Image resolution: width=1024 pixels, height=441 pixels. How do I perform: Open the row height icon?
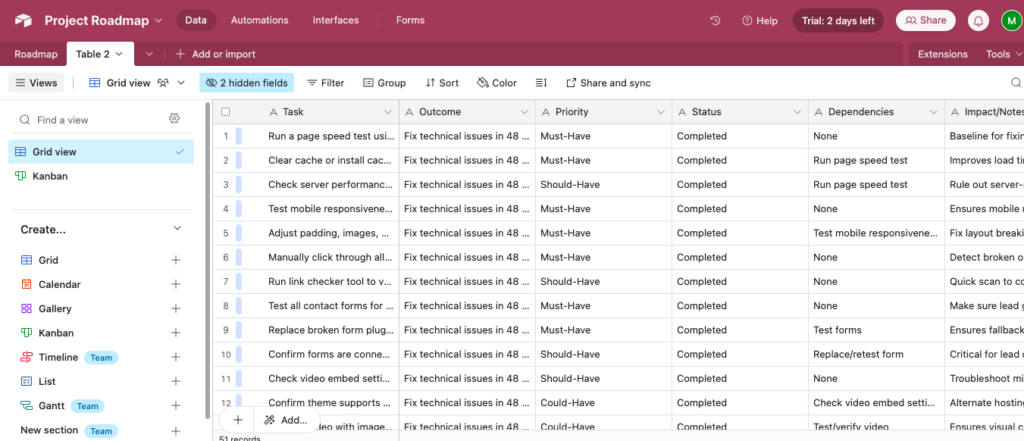point(541,83)
